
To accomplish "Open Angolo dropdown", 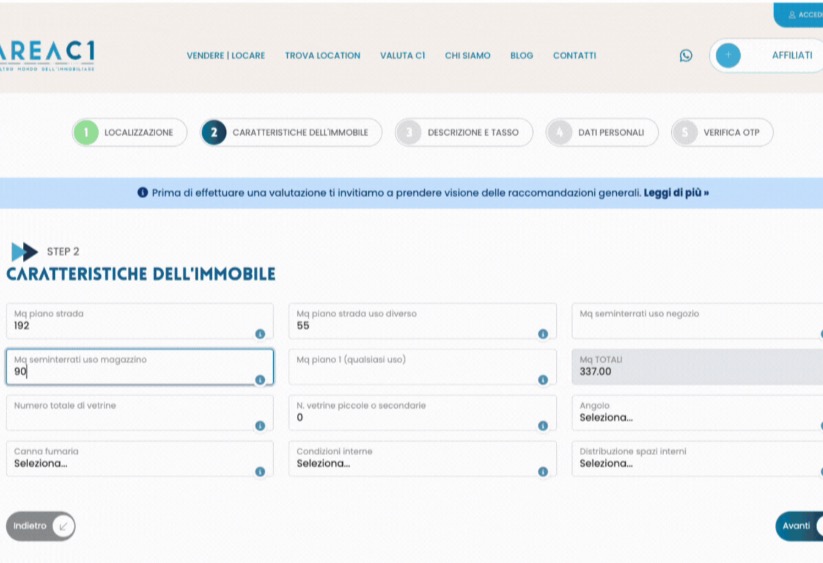I will click(697, 413).
